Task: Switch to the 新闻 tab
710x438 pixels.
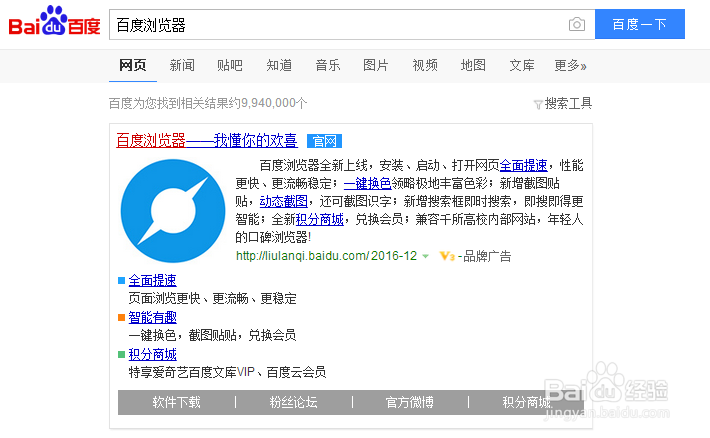Action: (x=182, y=65)
